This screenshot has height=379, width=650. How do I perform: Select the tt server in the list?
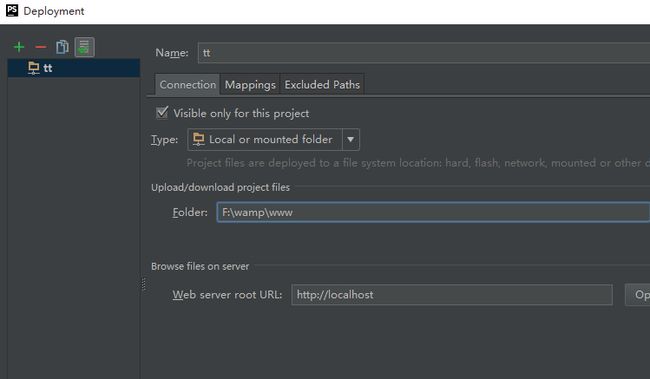click(x=74, y=68)
